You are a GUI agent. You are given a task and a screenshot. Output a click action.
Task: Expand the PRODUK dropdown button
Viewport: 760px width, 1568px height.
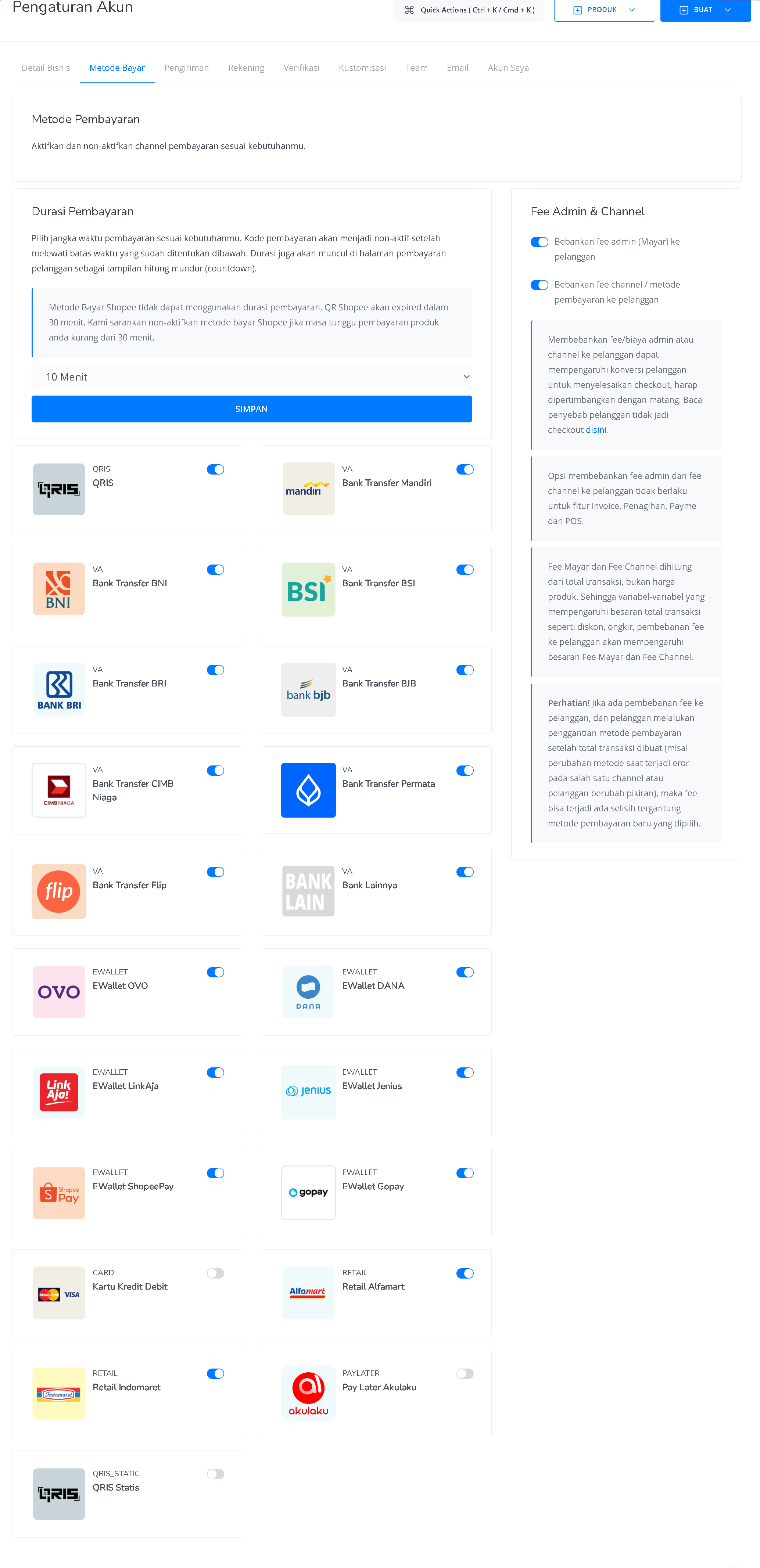[604, 10]
